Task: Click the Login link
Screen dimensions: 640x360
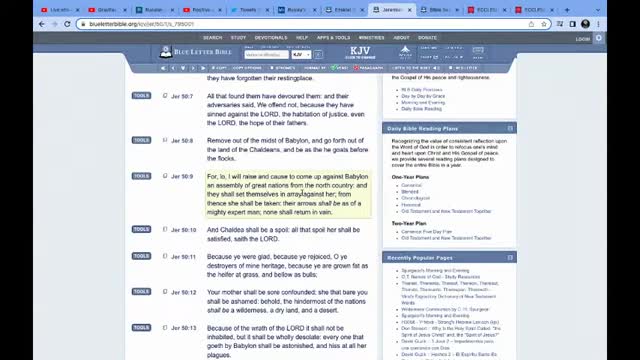Action: tap(582, 39)
